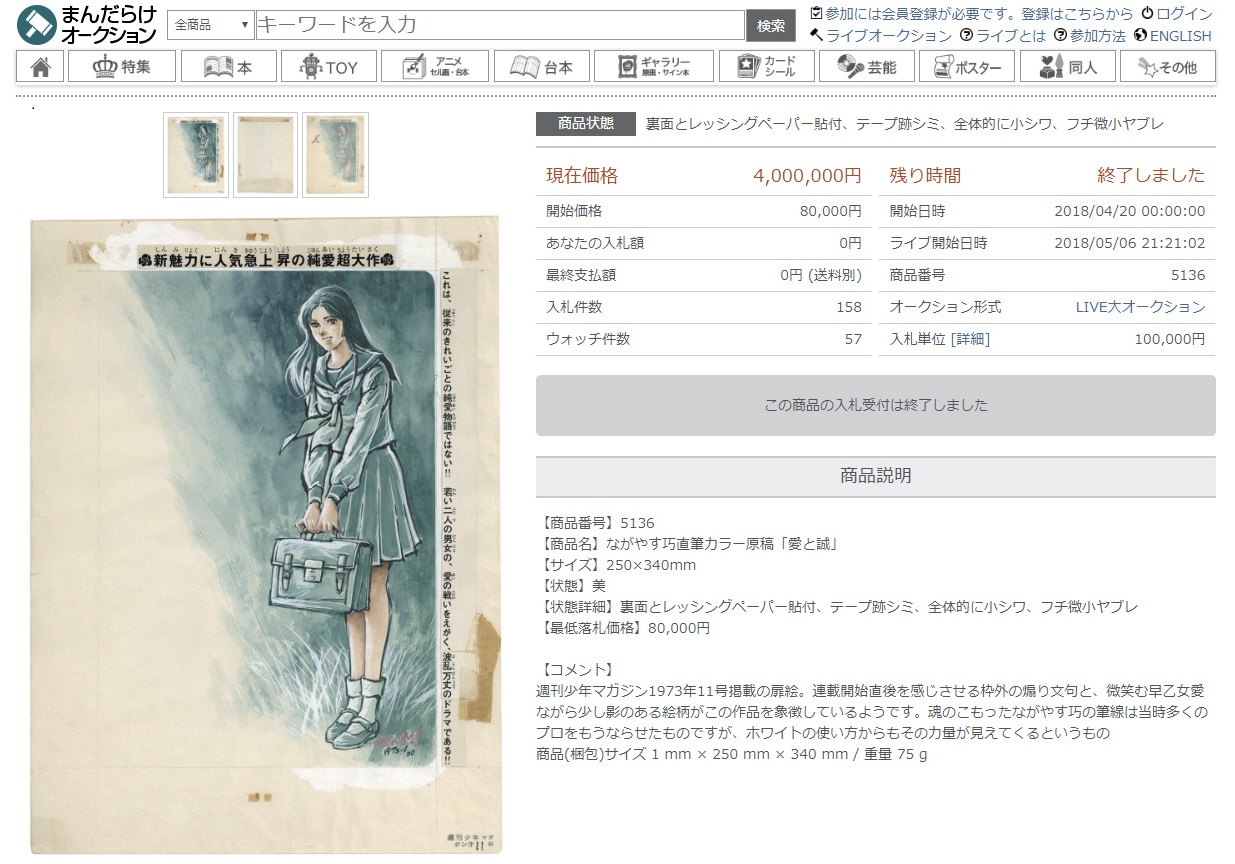Enlarge the main manga illustration image
The height and width of the screenshot is (864, 1235).
[266, 536]
